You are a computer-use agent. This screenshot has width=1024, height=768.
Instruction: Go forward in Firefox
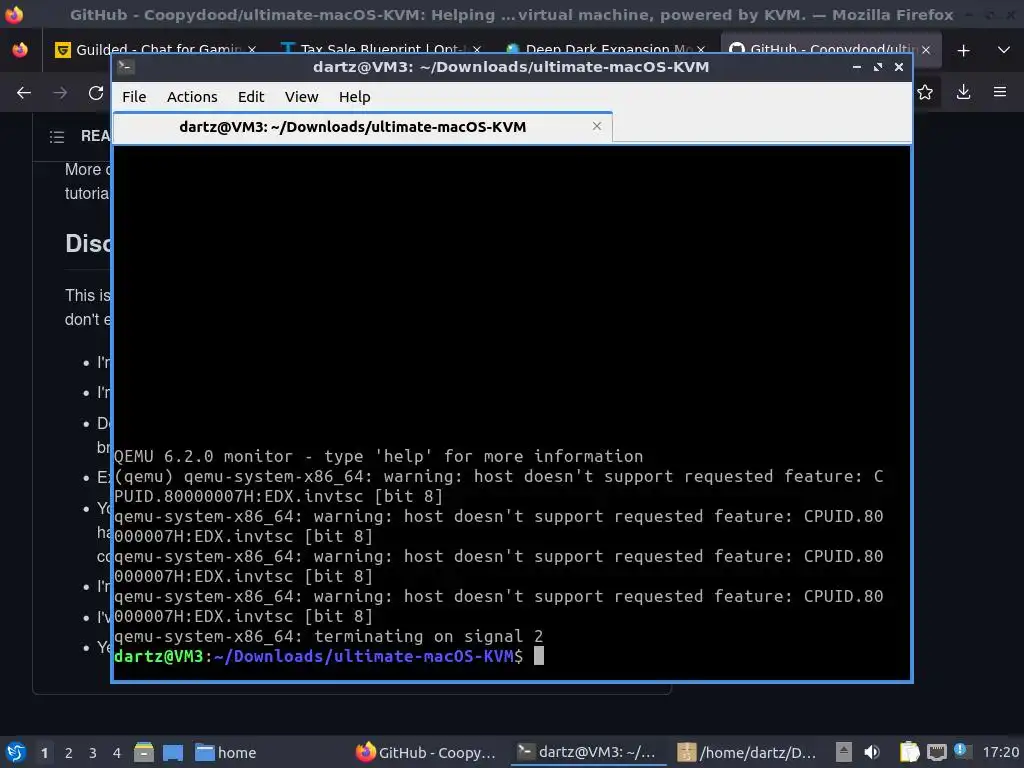point(60,93)
